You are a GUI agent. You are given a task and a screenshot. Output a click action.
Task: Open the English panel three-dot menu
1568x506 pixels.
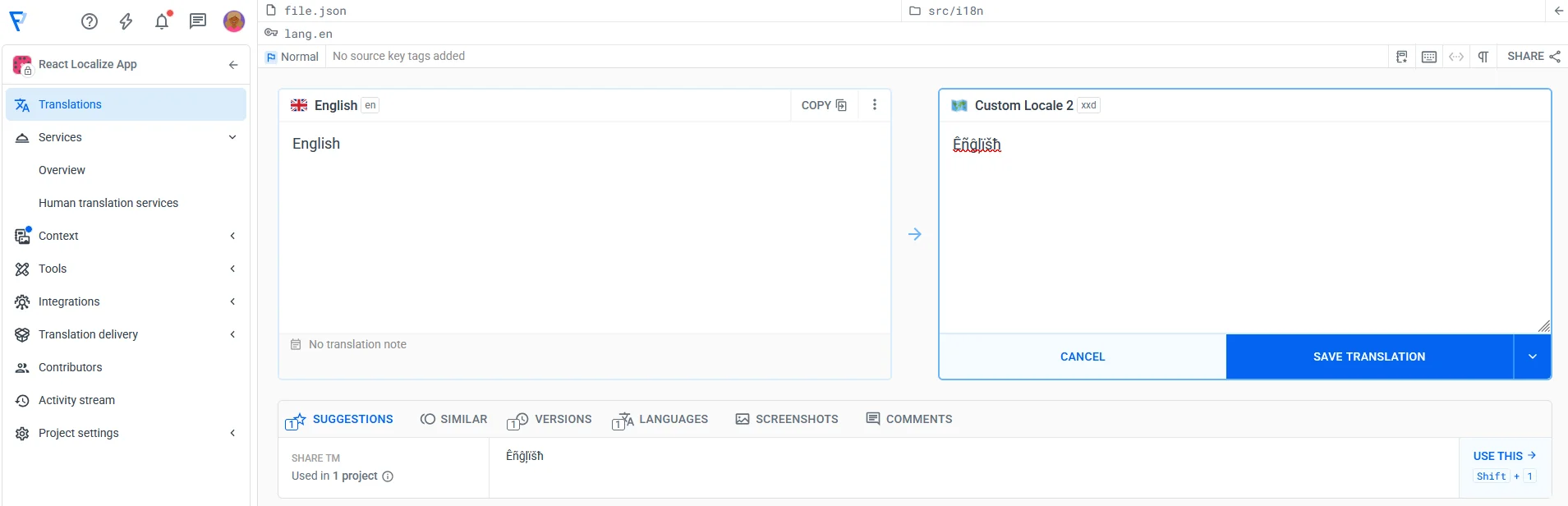[875, 104]
